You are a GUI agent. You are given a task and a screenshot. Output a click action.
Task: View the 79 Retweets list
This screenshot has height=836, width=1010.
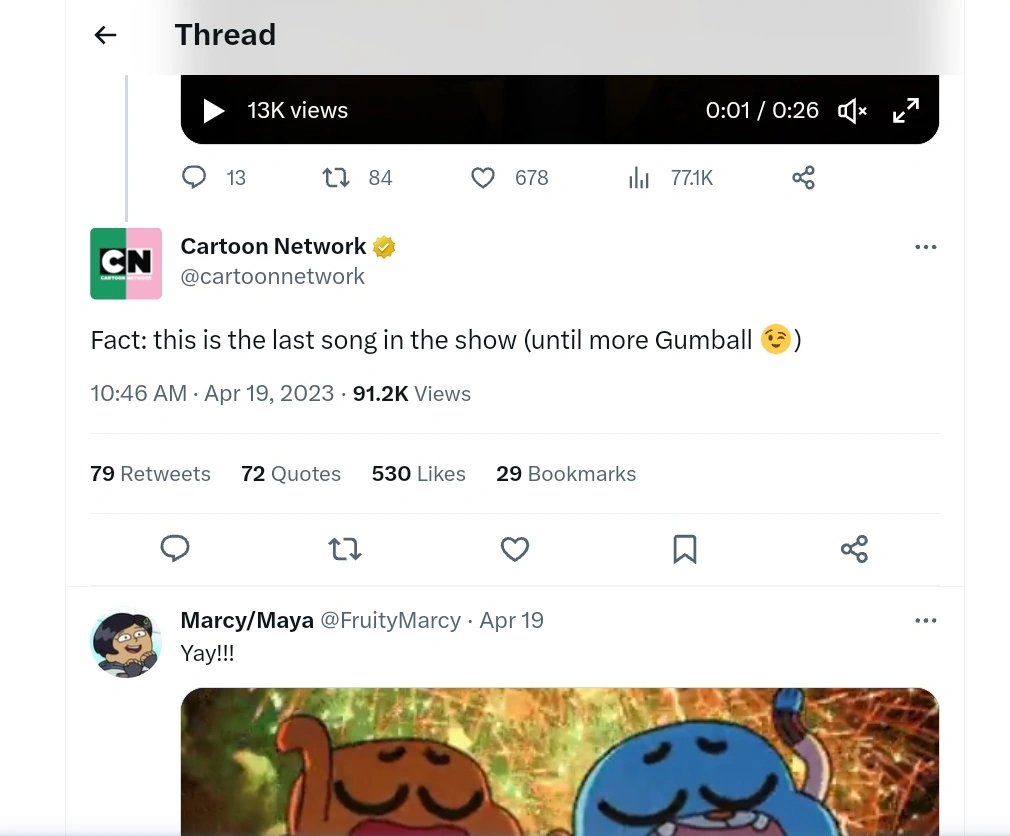pyautogui.click(x=150, y=474)
